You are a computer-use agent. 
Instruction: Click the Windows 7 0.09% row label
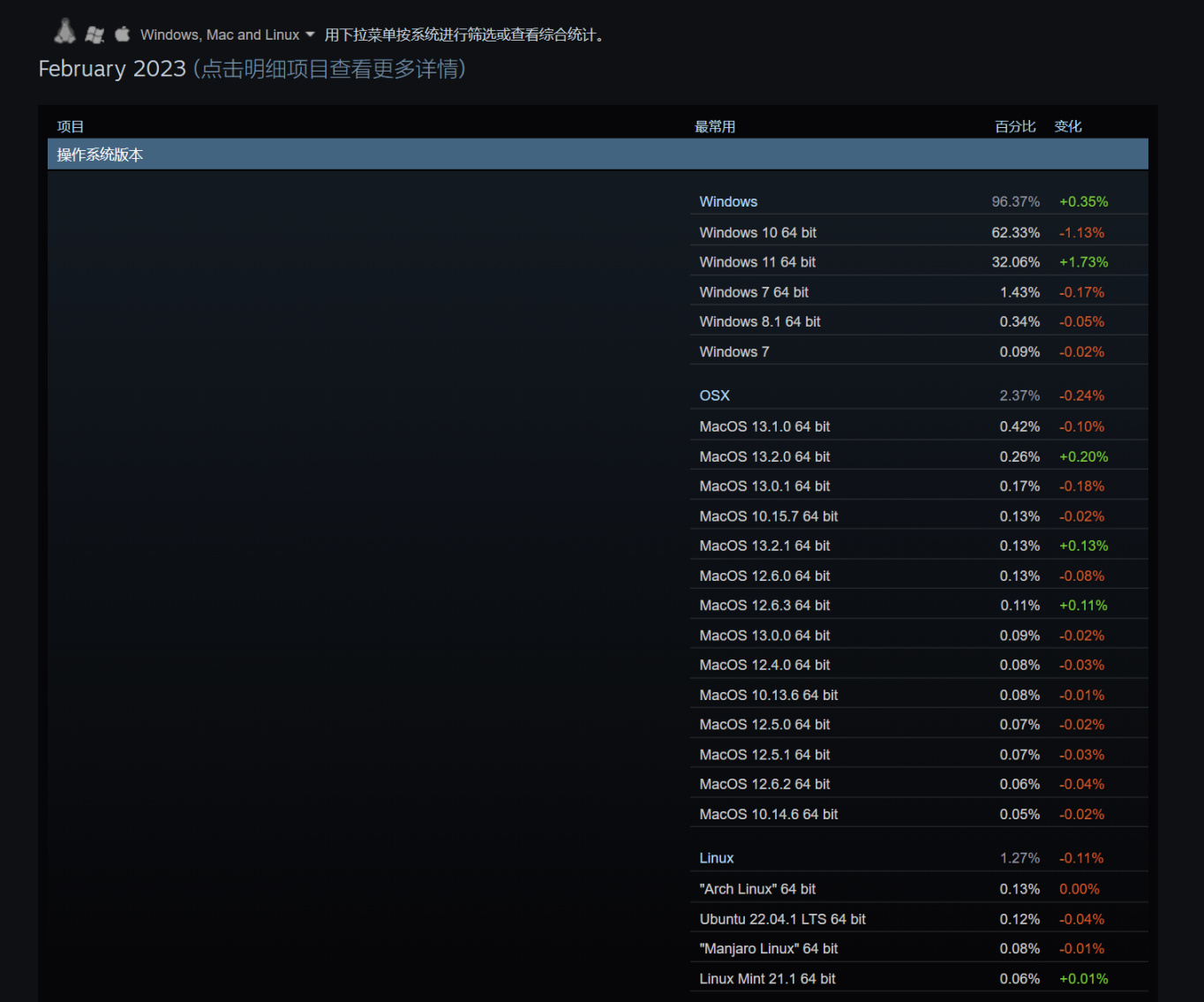pyautogui.click(x=734, y=351)
